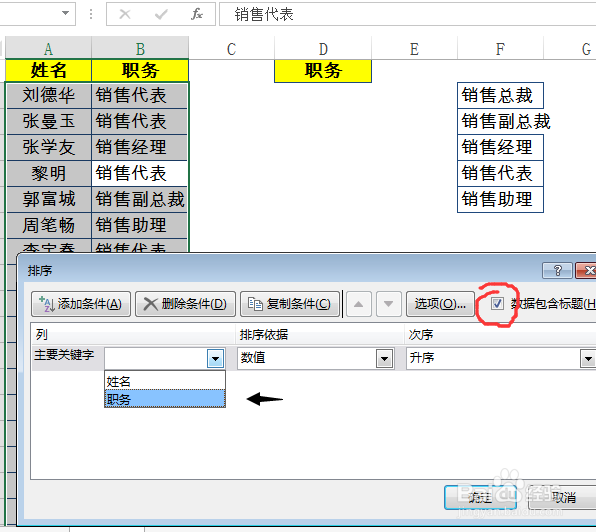Viewport: 596px width, 532px height.
Task: Select 销售助理 cell in column F
Action: (500, 199)
